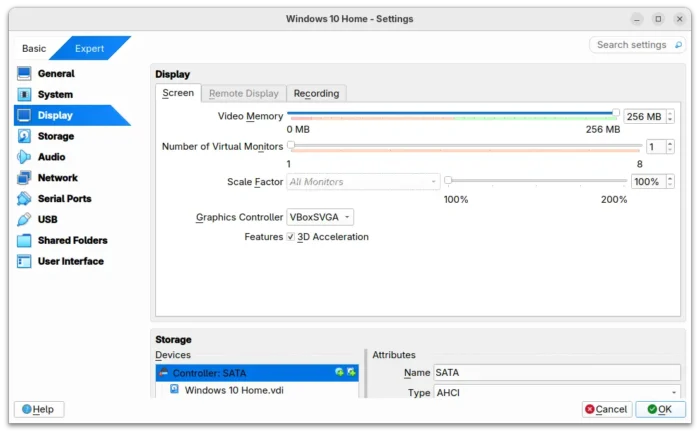Switch to Basic settings mode
Screen dimensions: 700x434
point(34,48)
